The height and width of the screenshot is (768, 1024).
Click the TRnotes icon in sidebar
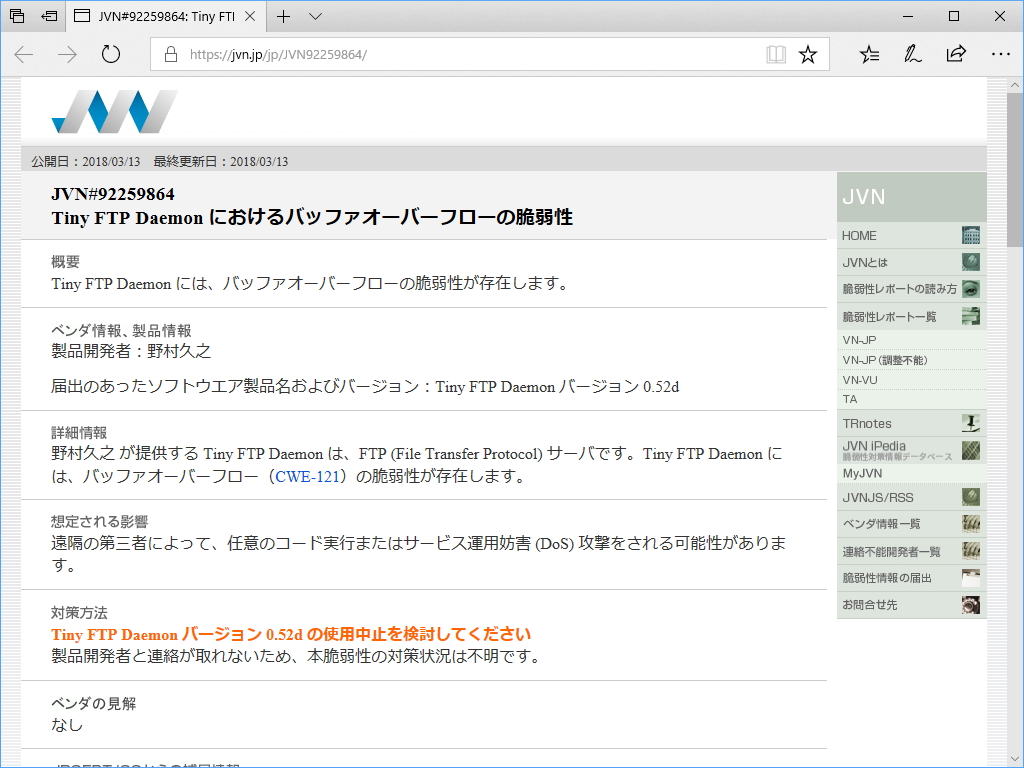(969, 423)
